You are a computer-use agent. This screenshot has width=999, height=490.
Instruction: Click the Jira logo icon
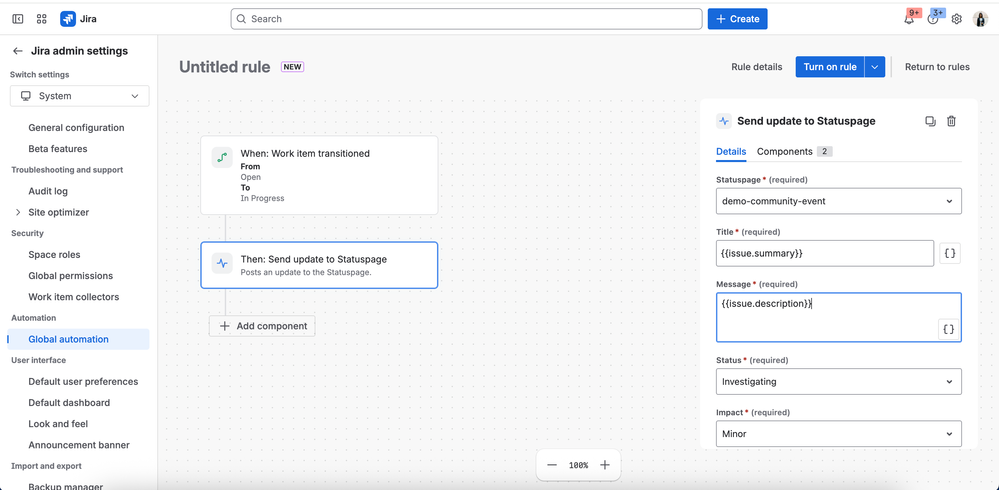68,19
